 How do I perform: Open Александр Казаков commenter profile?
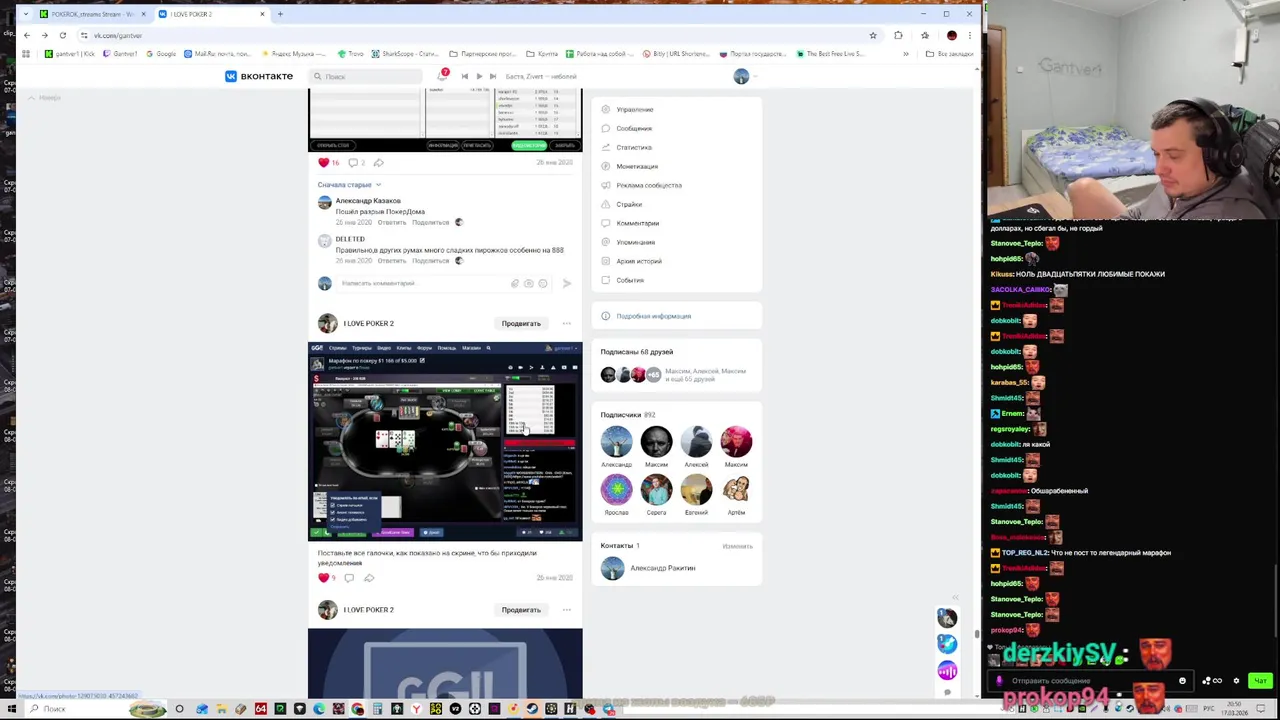368,201
